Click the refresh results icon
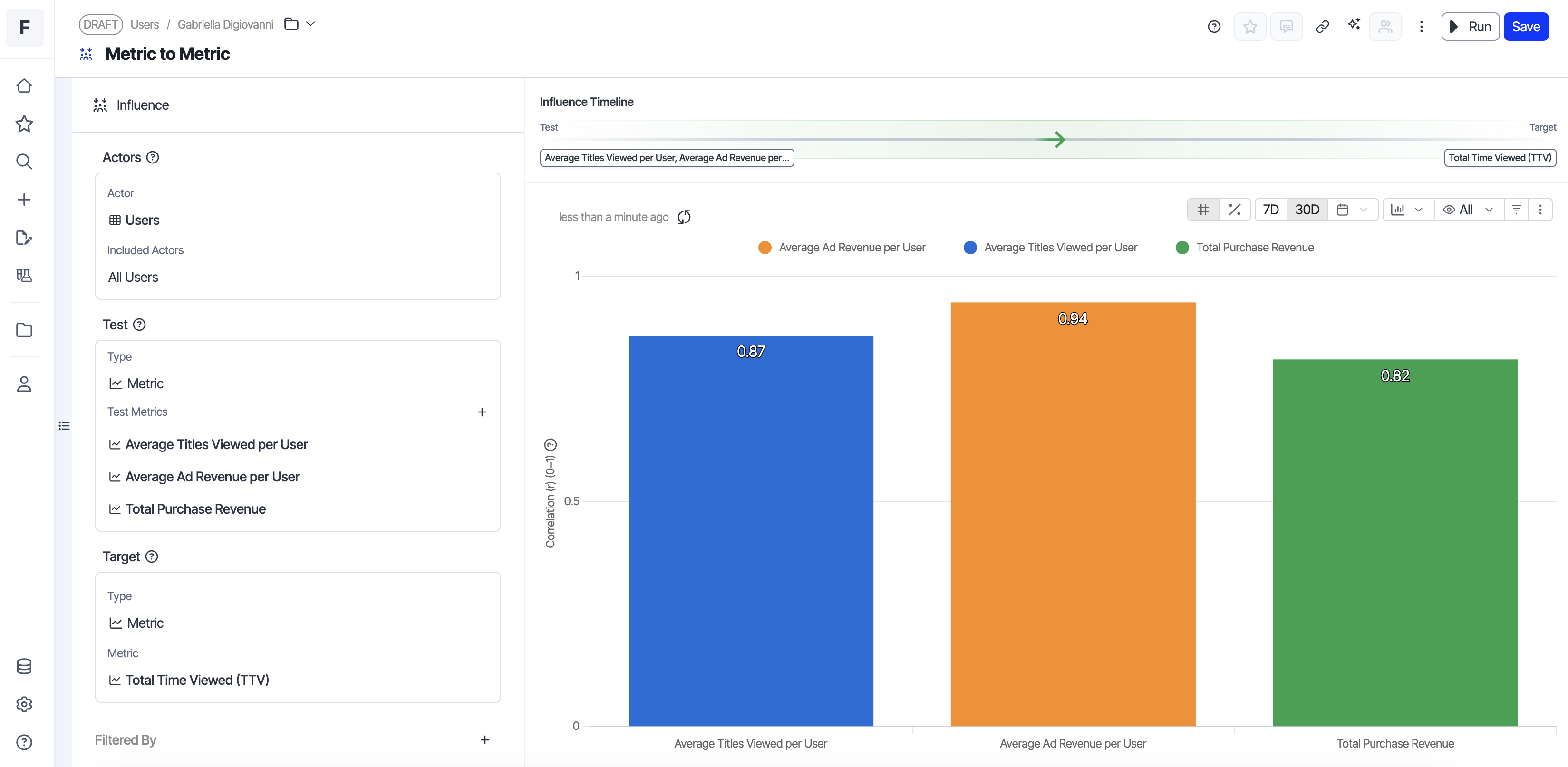The height and width of the screenshot is (767, 1568). point(684,217)
